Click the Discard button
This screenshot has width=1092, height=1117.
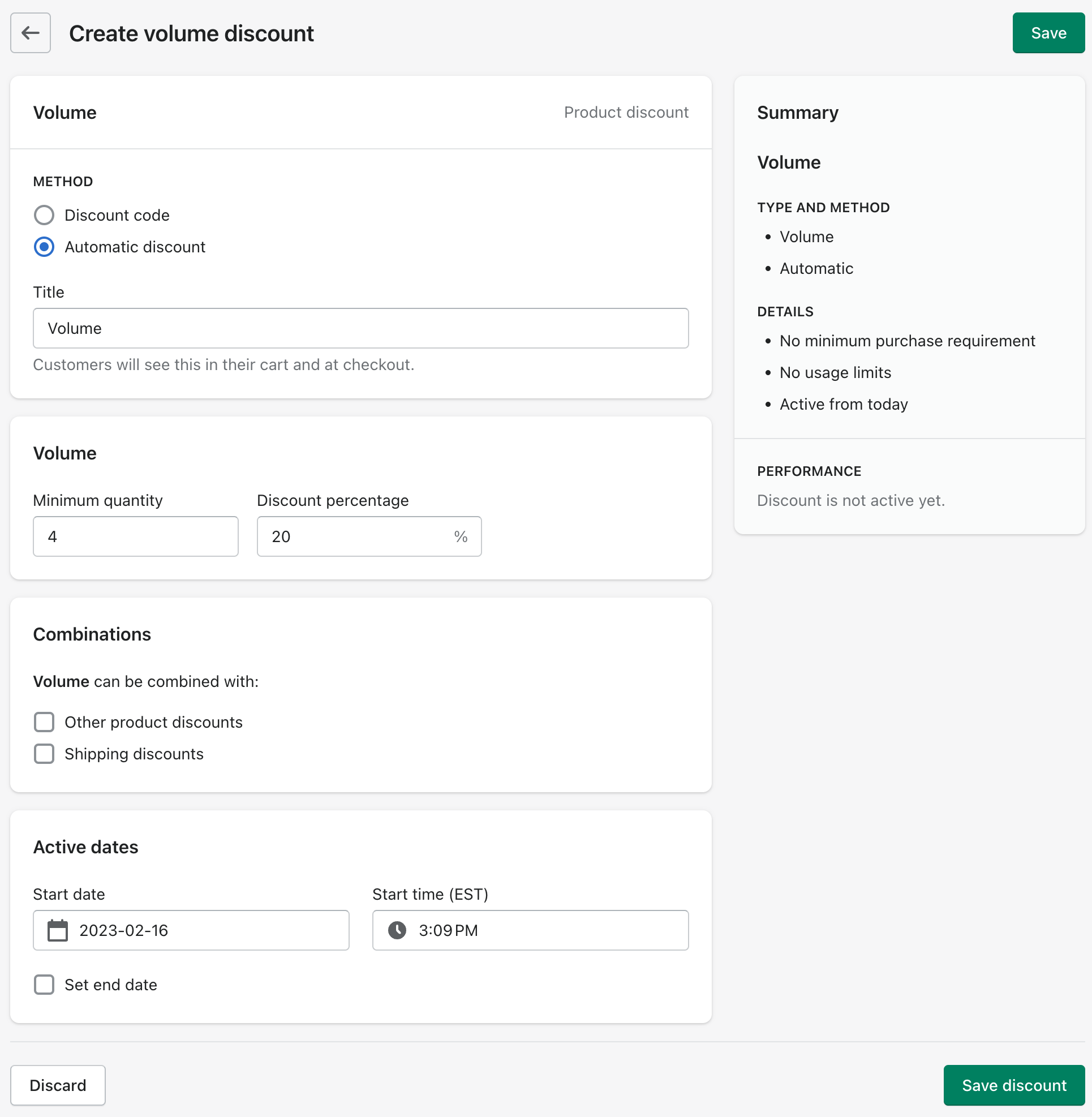(58, 1085)
